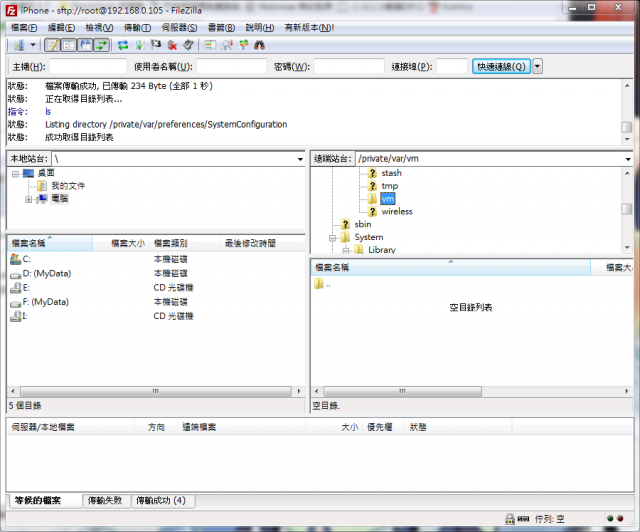Click the 密碼 password field
Viewport: 640px width, 532px height.
tap(349, 66)
